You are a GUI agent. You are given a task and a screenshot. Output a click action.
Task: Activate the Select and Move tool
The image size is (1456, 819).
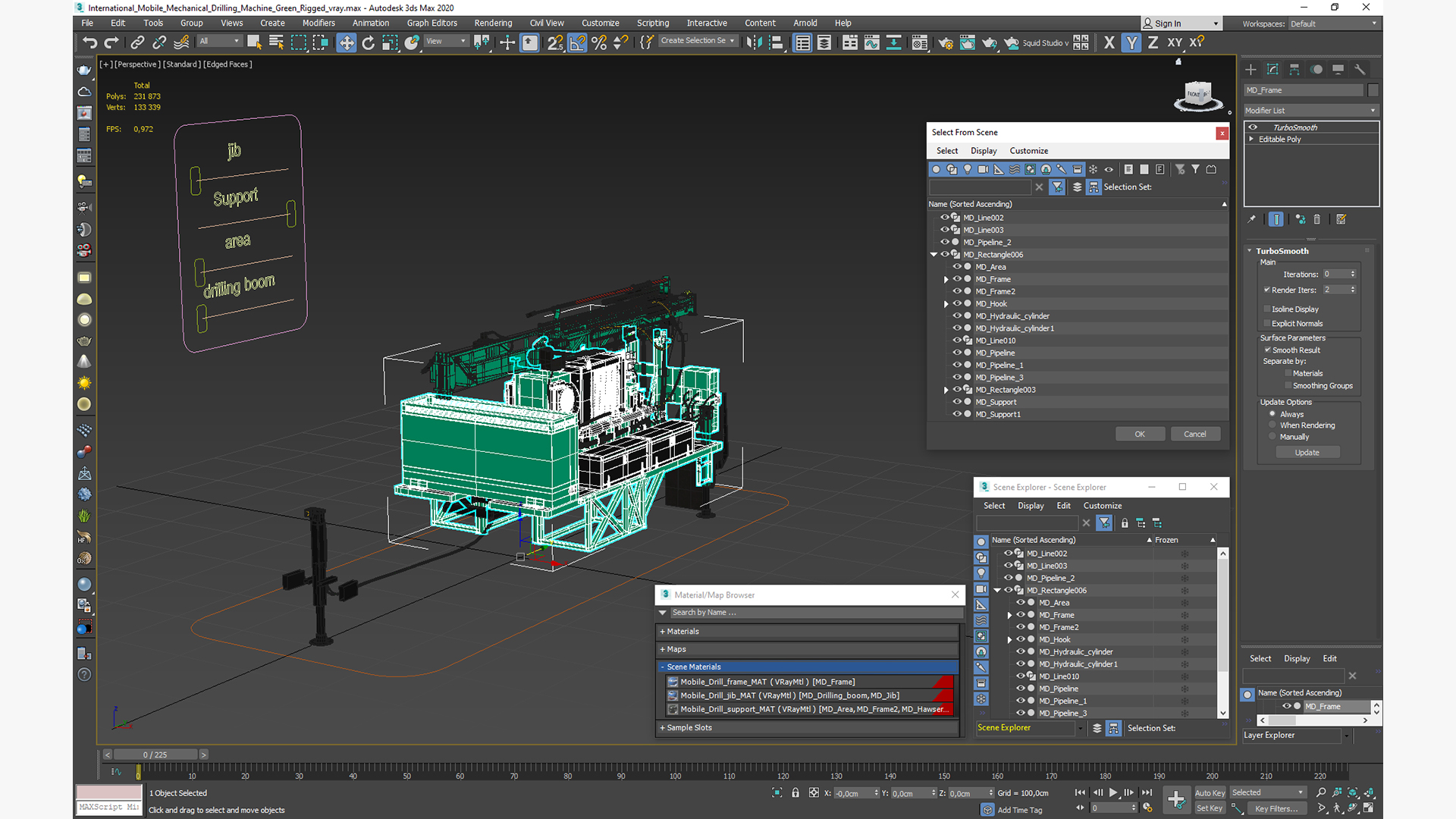tap(347, 43)
